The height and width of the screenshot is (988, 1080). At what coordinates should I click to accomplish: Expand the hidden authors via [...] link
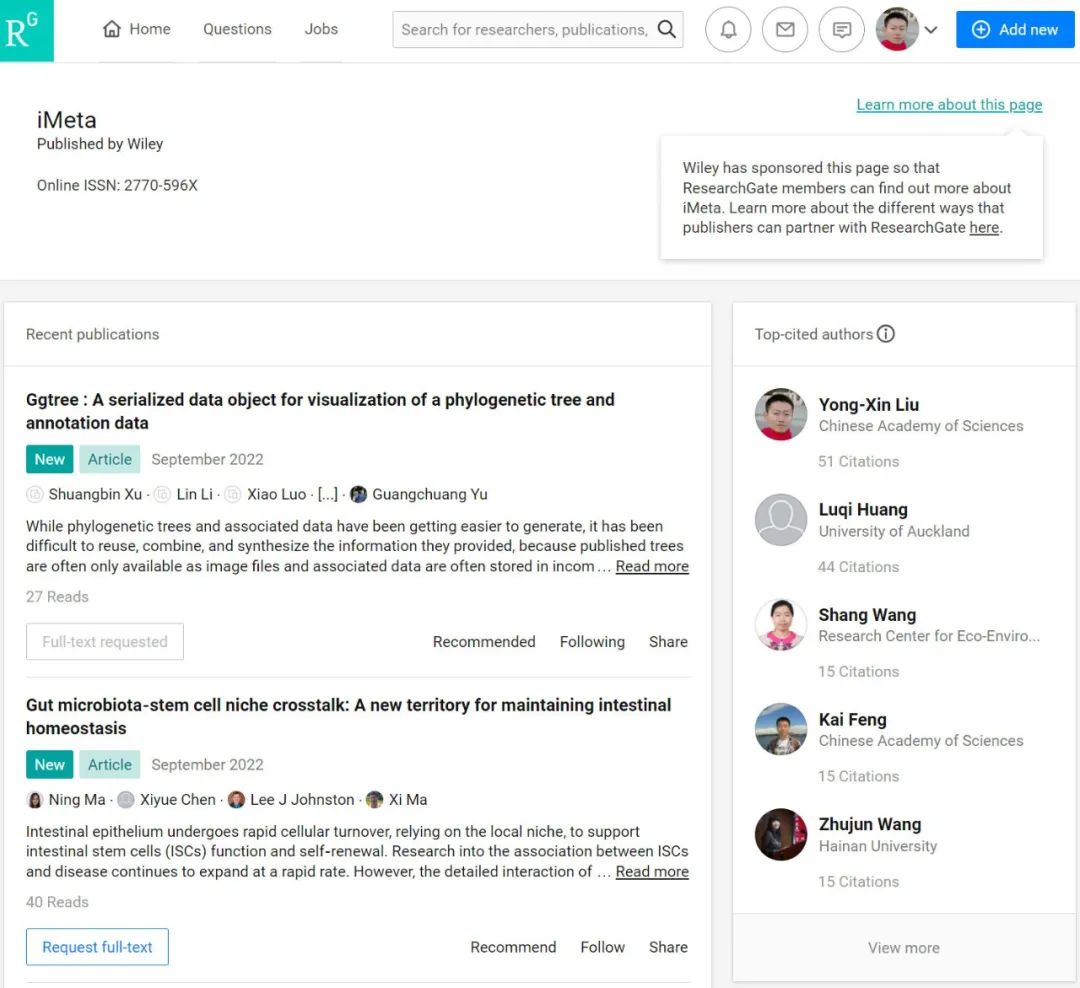[328, 494]
